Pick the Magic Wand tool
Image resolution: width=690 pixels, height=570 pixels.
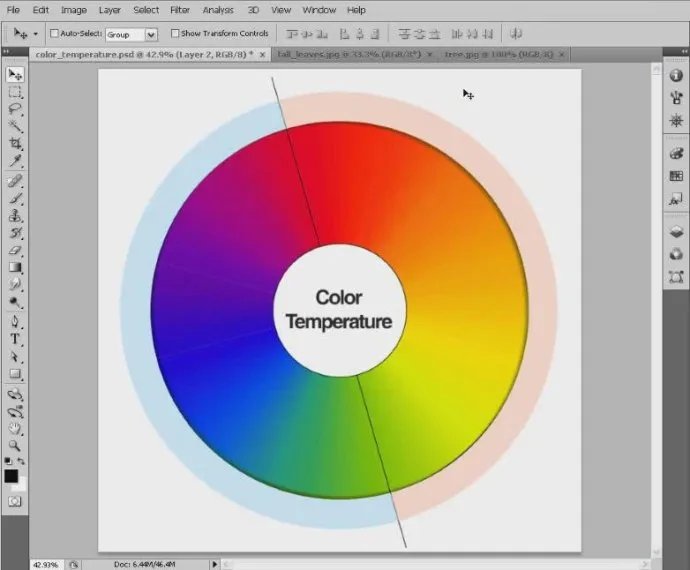coord(15,125)
